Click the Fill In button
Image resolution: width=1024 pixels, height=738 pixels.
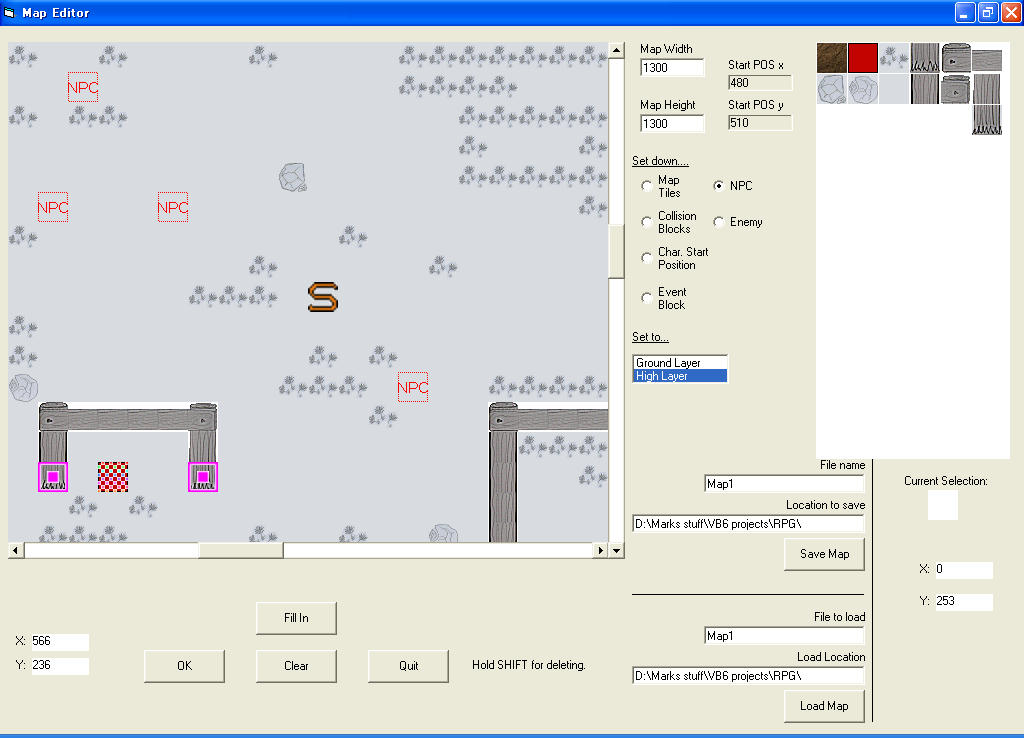pos(296,618)
